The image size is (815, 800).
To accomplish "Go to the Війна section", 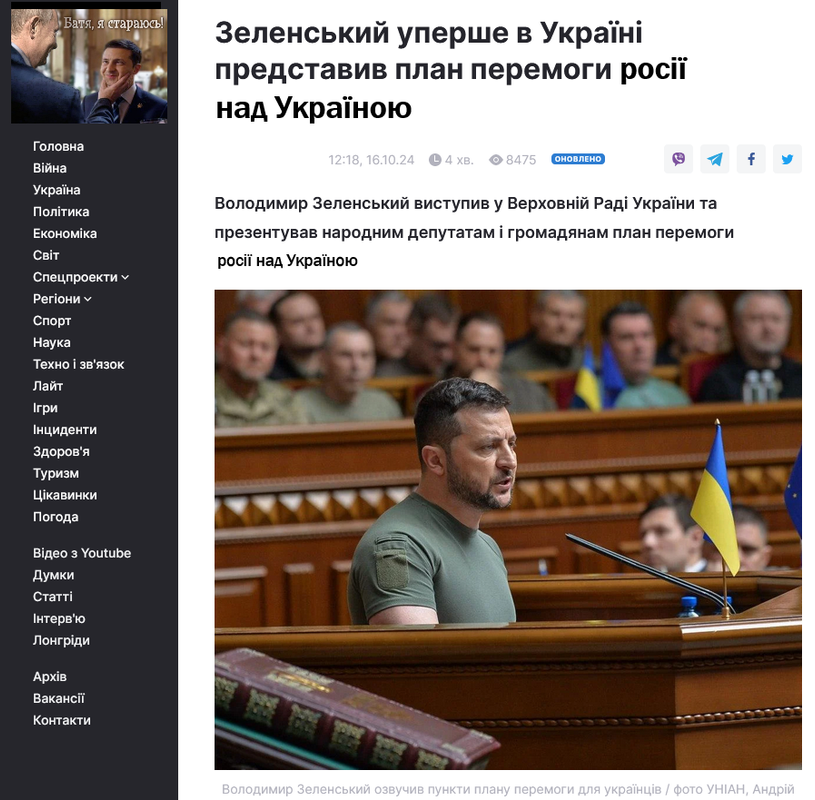I will point(50,168).
